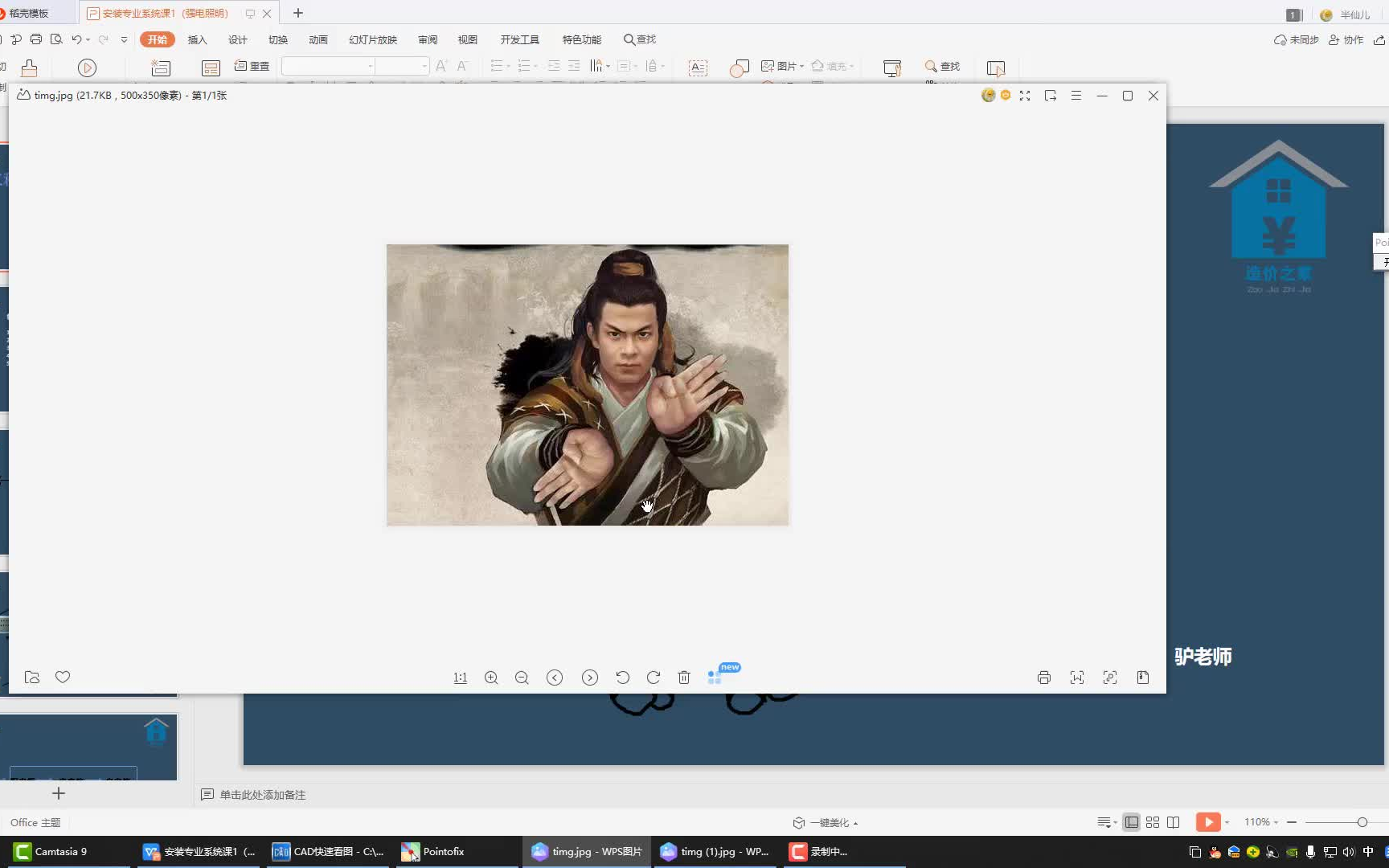Open the font size combo box
The image size is (1389, 868).
[401, 66]
